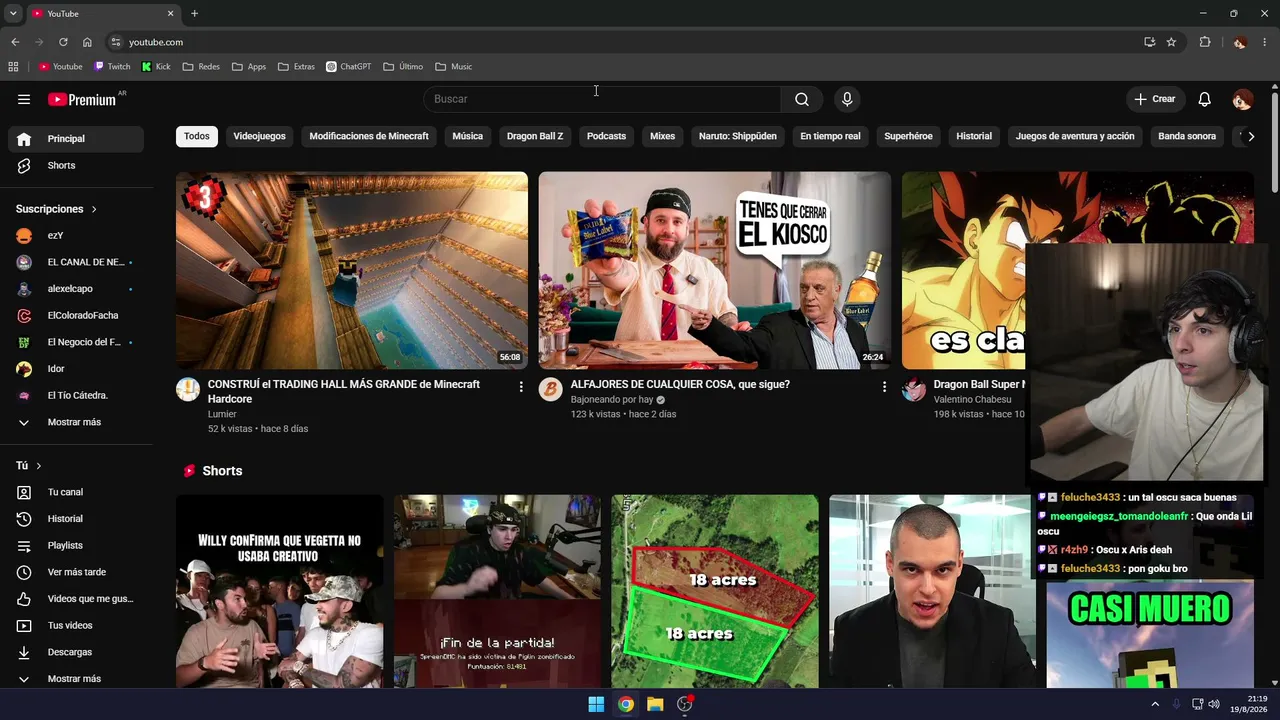Open video title ALFAJORES DE CUALQUIER COSA
This screenshot has width=1280, height=720.
pyautogui.click(x=680, y=384)
